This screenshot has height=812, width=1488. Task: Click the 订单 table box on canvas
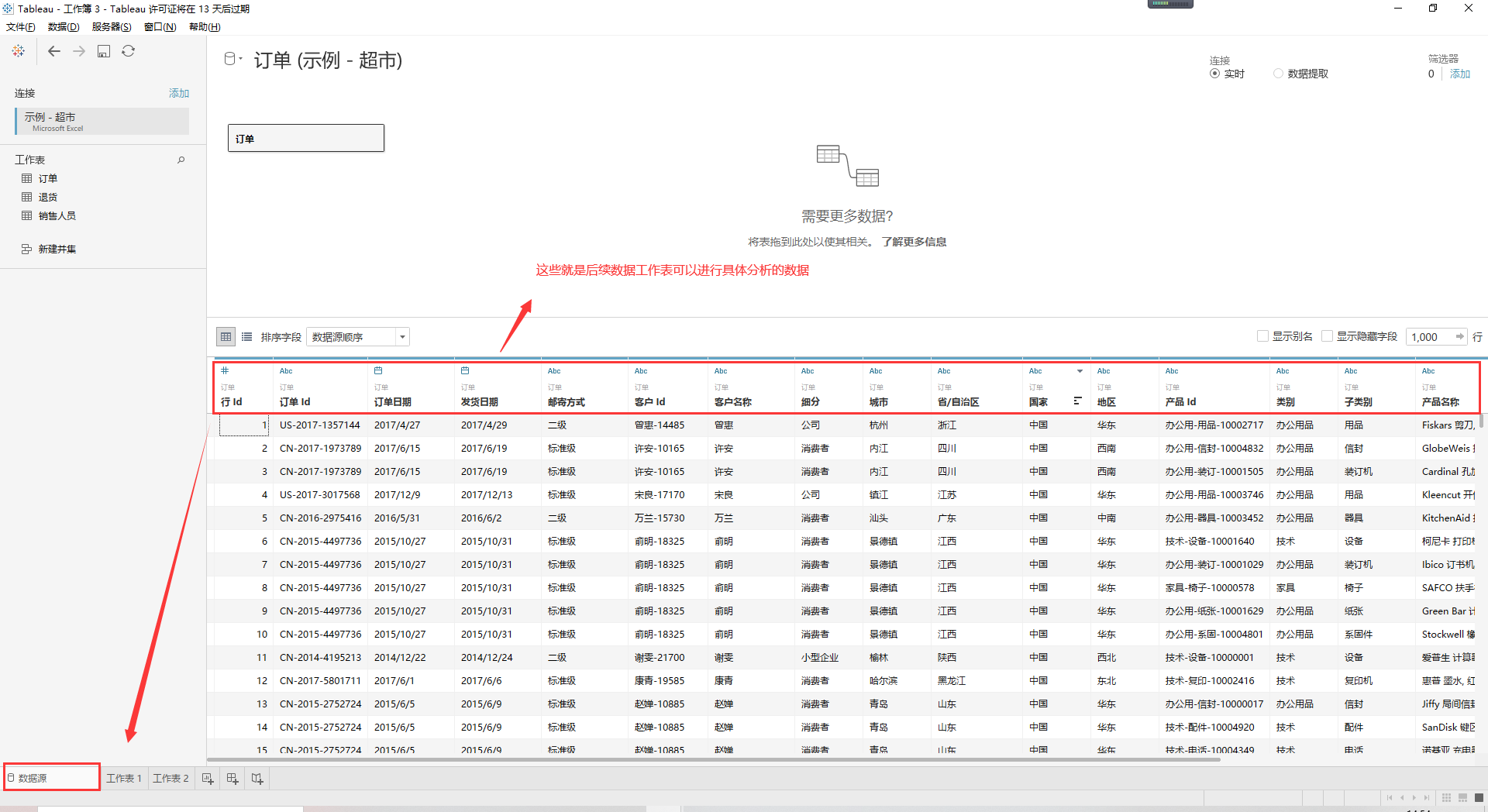click(x=306, y=138)
